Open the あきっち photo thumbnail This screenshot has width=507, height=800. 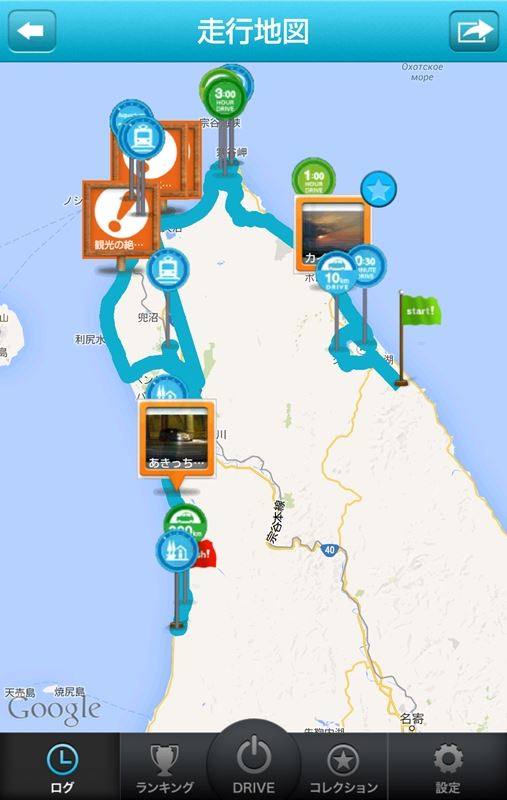(177, 438)
